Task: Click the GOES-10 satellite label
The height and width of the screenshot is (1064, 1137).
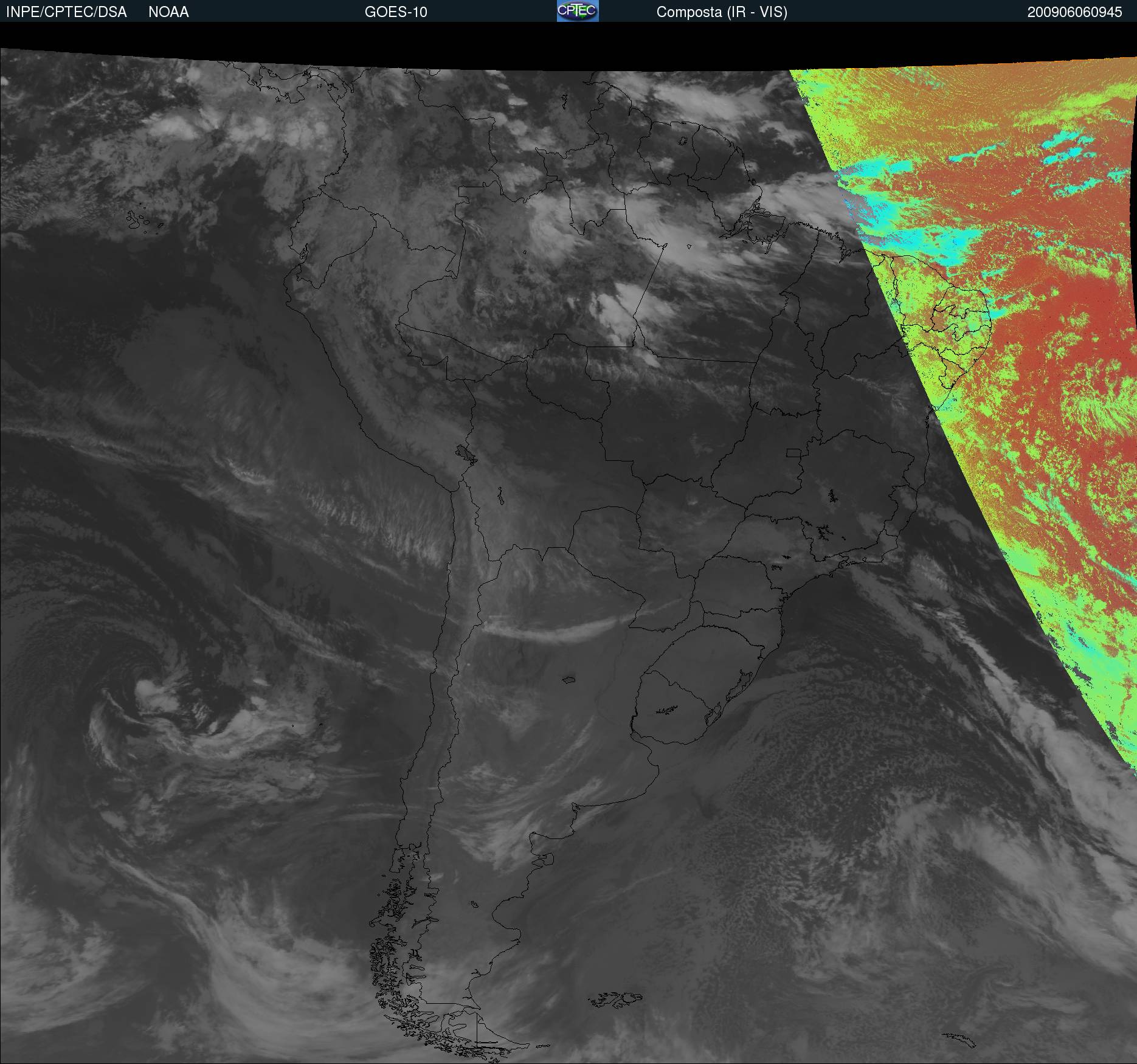Action: 396,12
